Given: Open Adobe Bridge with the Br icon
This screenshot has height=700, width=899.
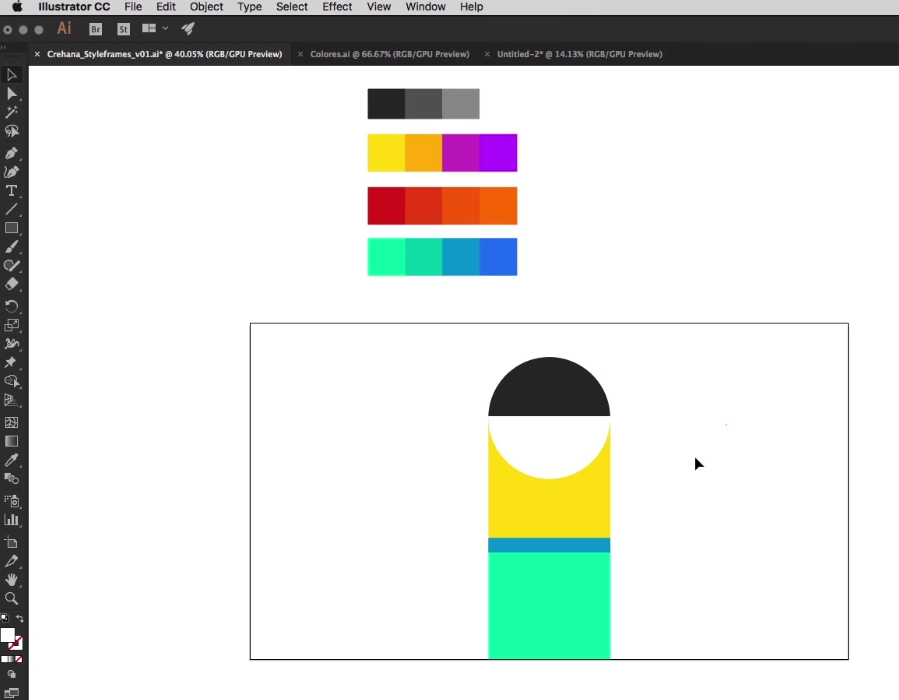Looking at the screenshot, I should tap(95, 28).
